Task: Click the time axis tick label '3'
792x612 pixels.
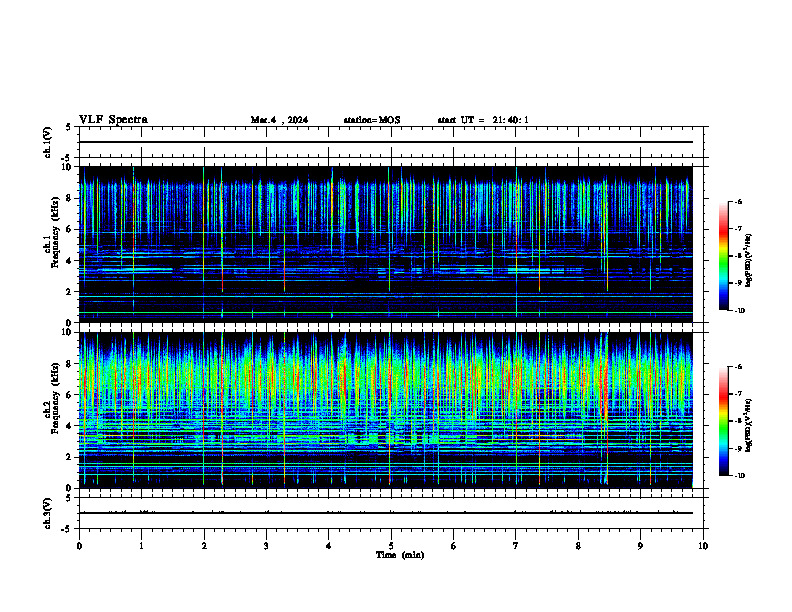Action: pyautogui.click(x=266, y=546)
